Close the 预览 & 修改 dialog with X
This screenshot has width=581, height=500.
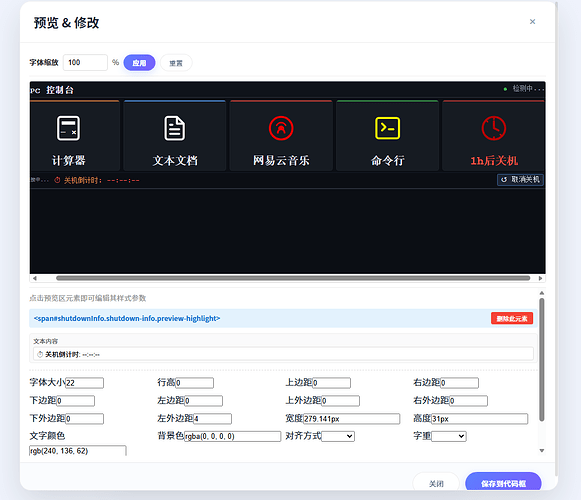tap(532, 22)
